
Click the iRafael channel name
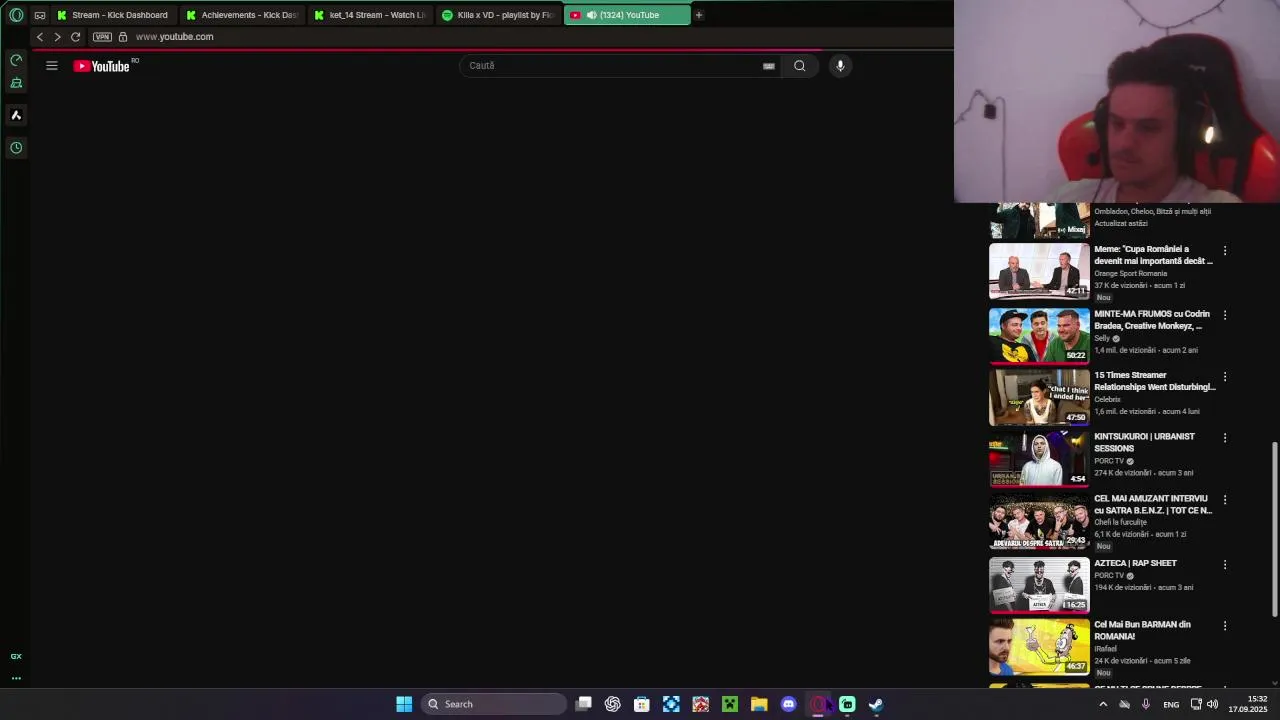(x=1105, y=649)
